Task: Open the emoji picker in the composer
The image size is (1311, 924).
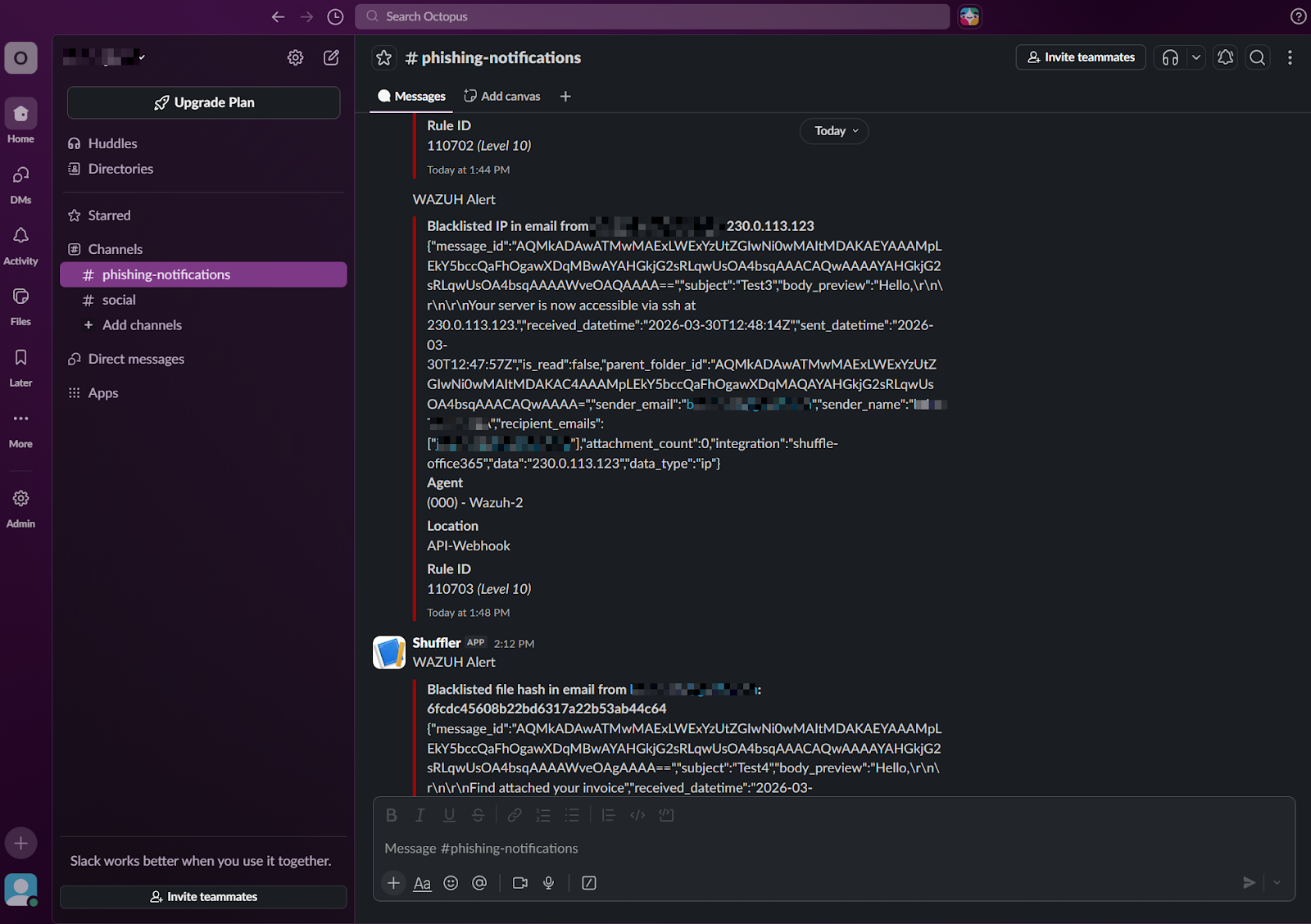Action: click(x=451, y=883)
